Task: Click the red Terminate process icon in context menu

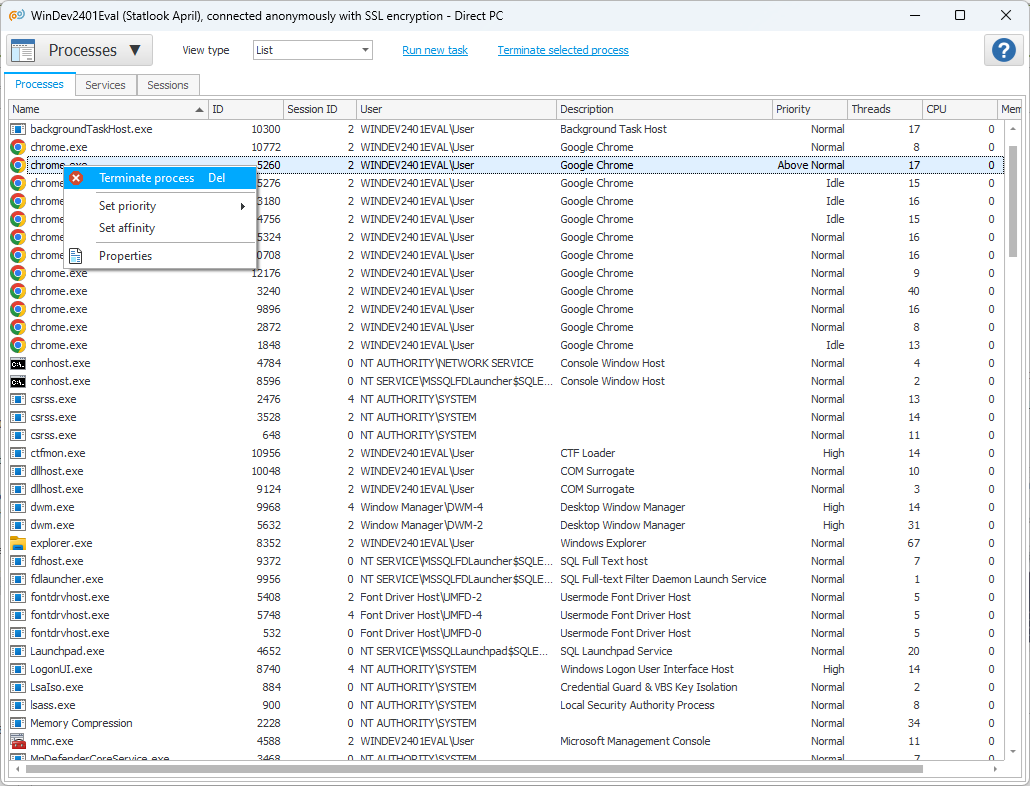Action: point(77,178)
